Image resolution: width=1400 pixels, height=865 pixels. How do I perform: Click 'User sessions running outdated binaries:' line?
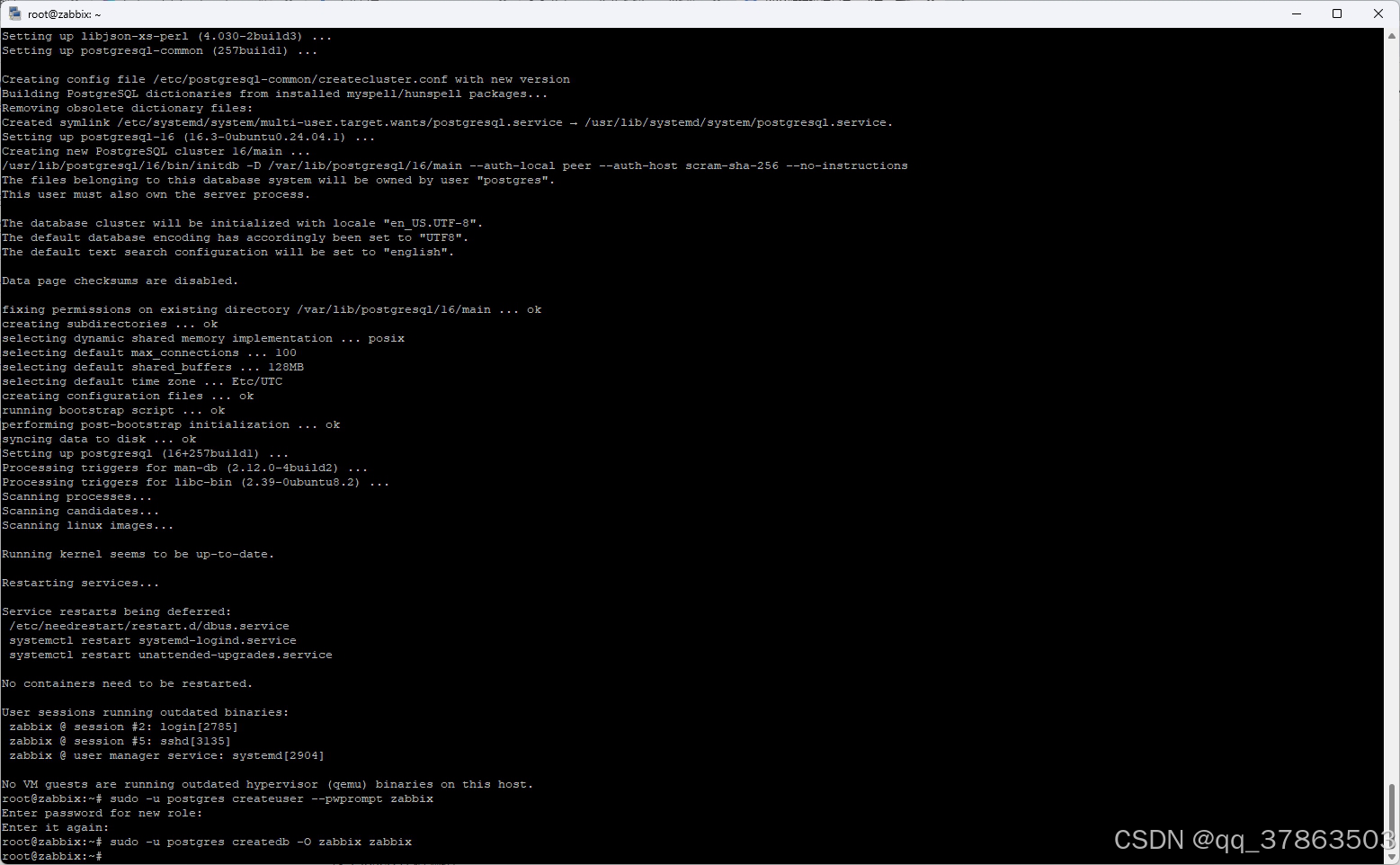(x=146, y=712)
